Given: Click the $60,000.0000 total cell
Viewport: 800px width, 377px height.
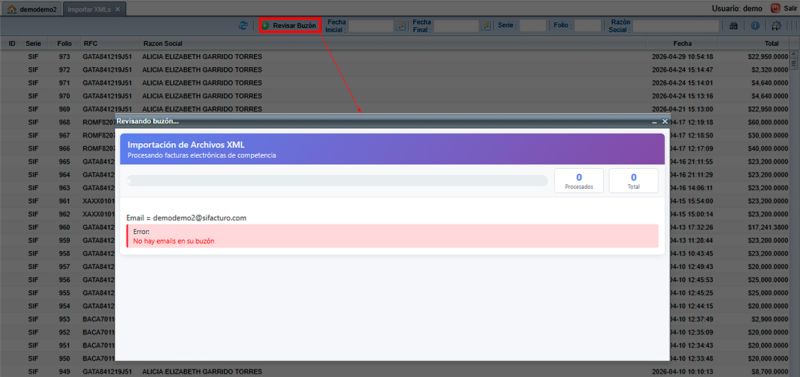Looking at the screenshot, I should tap(768, 122).
